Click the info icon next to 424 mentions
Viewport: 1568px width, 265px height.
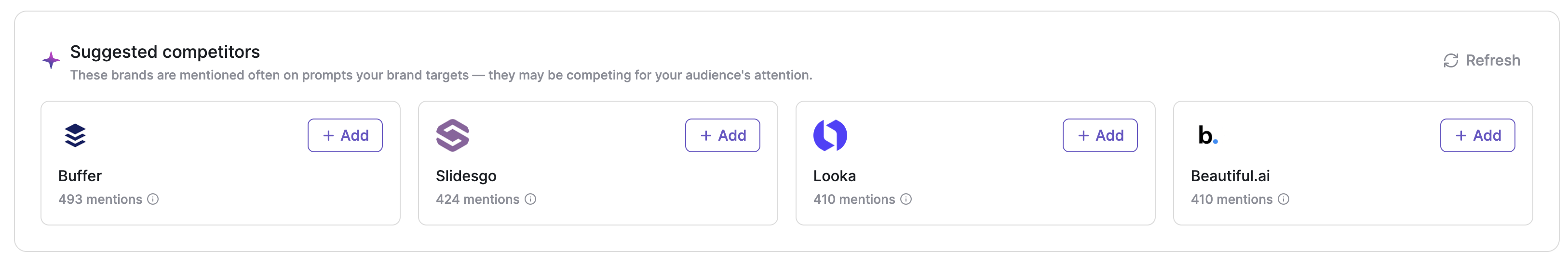(531, 199)
